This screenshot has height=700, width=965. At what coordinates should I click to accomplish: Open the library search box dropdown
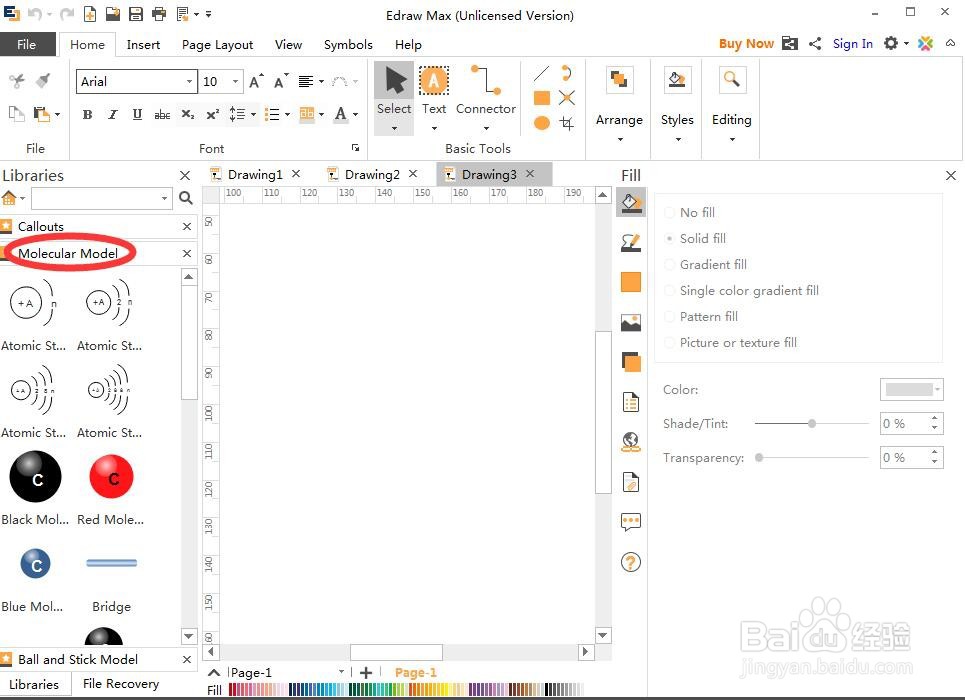coord(164,198)
